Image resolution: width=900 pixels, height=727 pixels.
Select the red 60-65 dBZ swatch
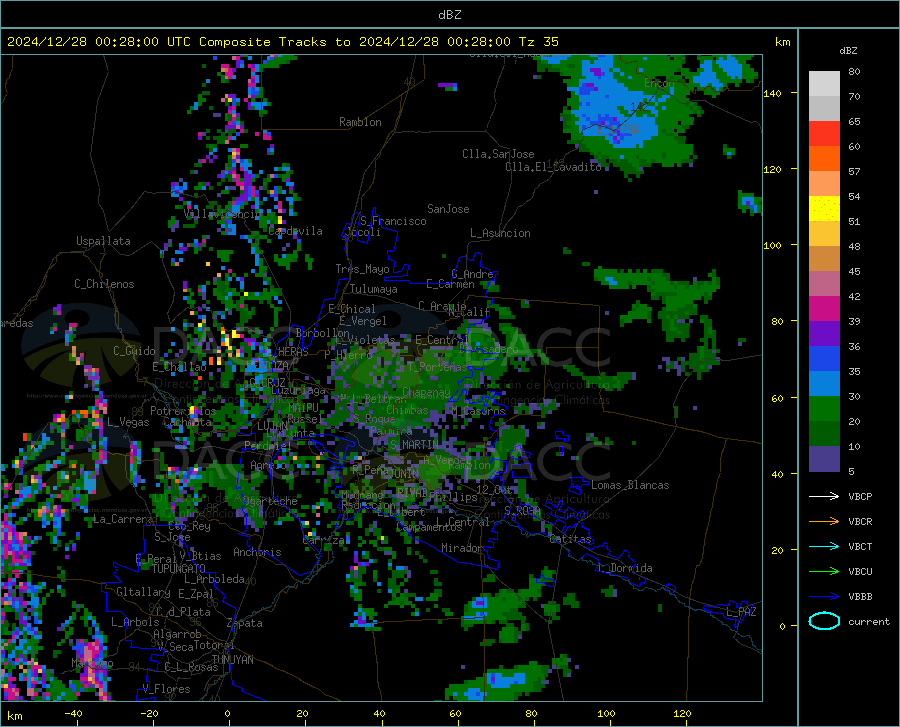(824, 134)
